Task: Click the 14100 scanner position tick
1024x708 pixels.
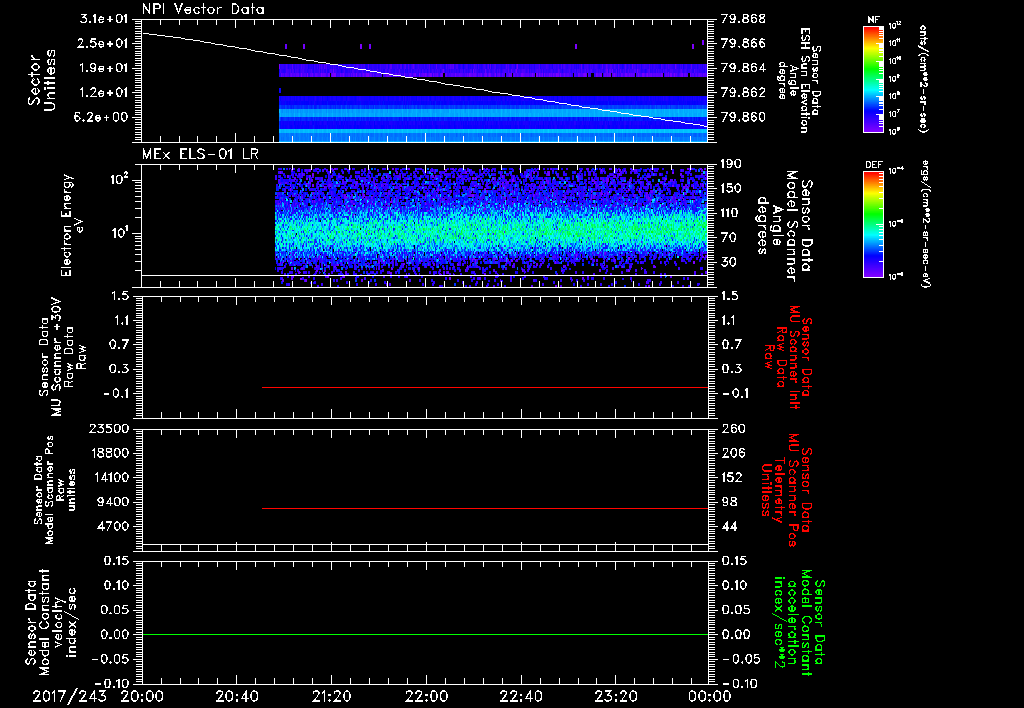Action: [x=108, y=477]
